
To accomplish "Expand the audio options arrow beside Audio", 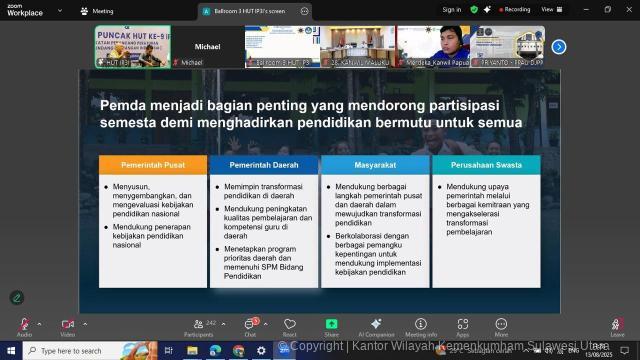I will coord(40,324).
